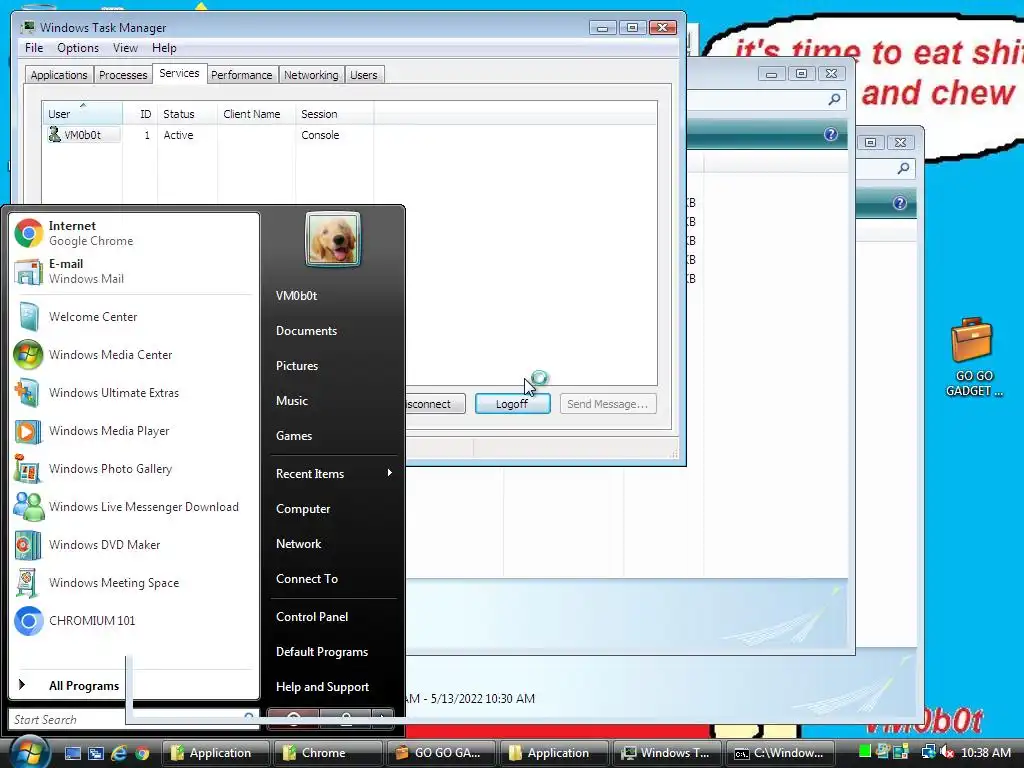Open shutdown options arrow in Start menu
Image resolution: width=1024 pixels, height=768 pixels.
tap(383, 718)
